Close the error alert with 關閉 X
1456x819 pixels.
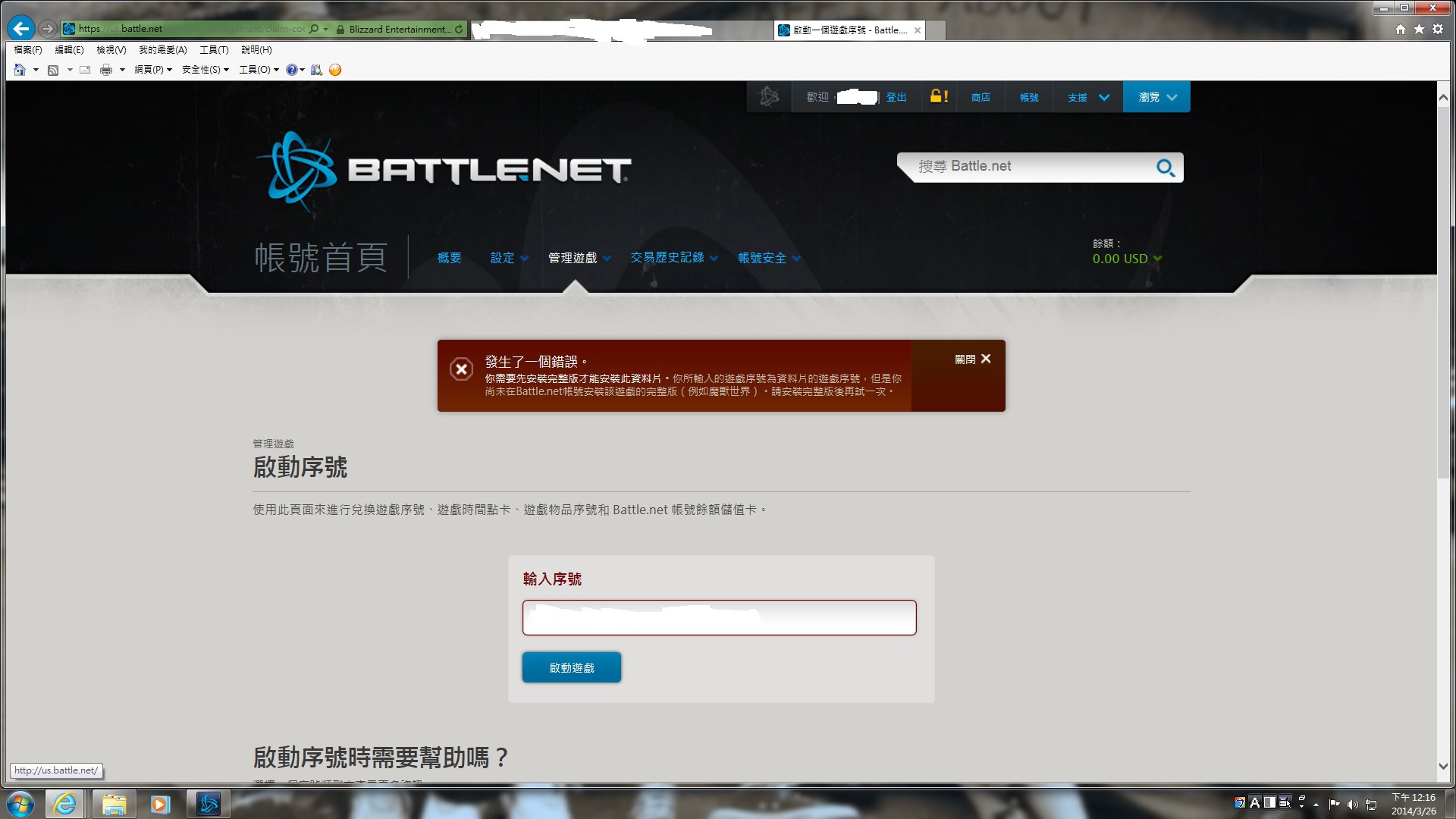pyautogui.click(x=973, y=359)
